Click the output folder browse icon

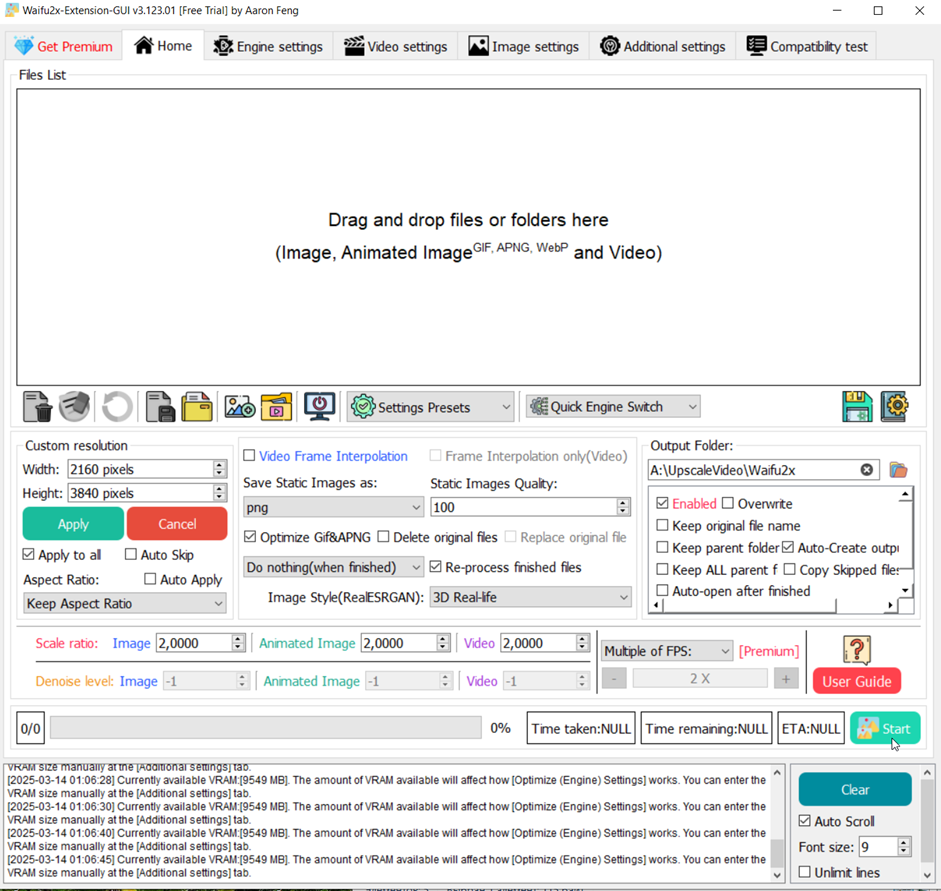tap(898, 470)
